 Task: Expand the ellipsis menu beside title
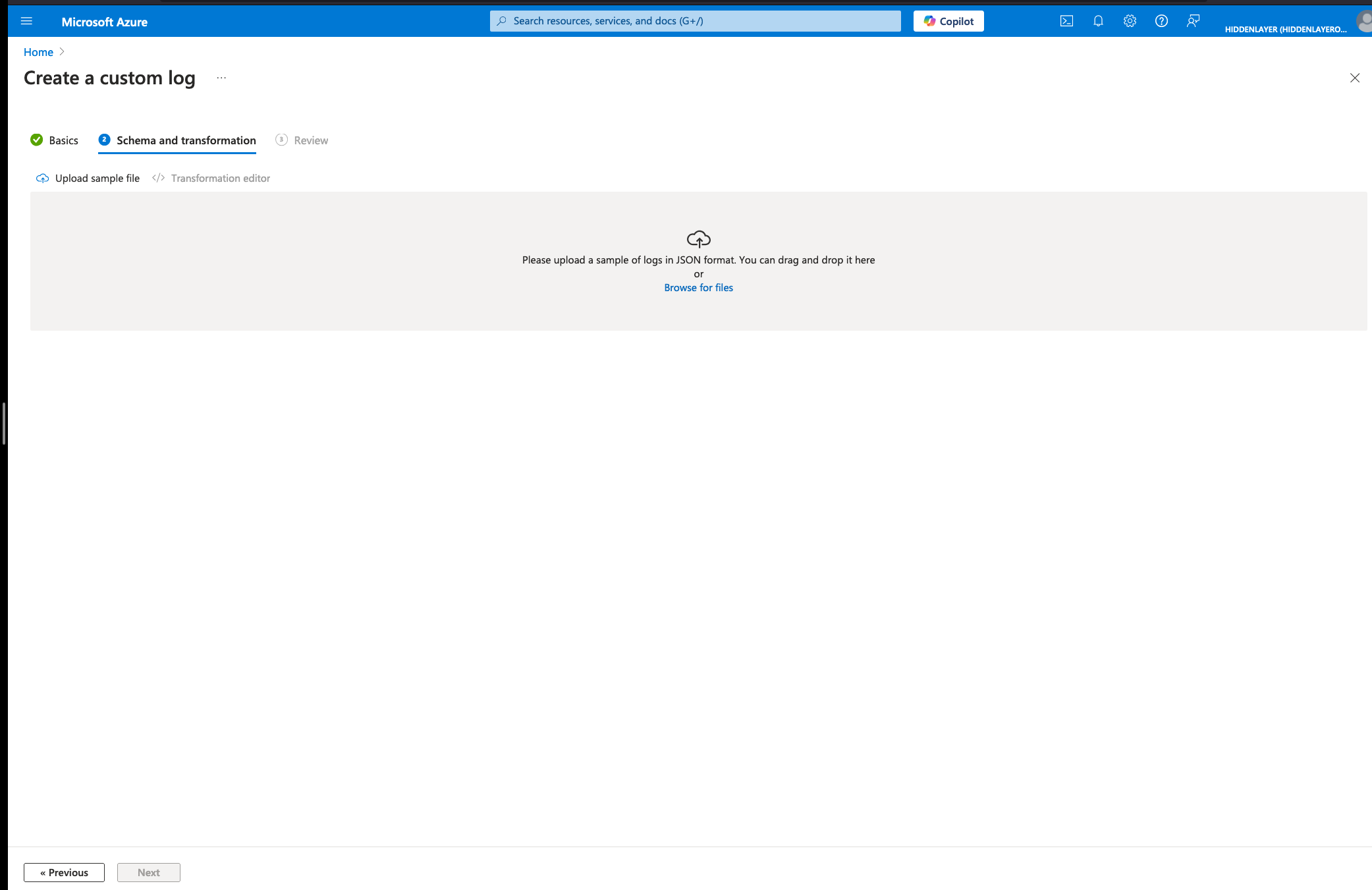tap(221, 78)
